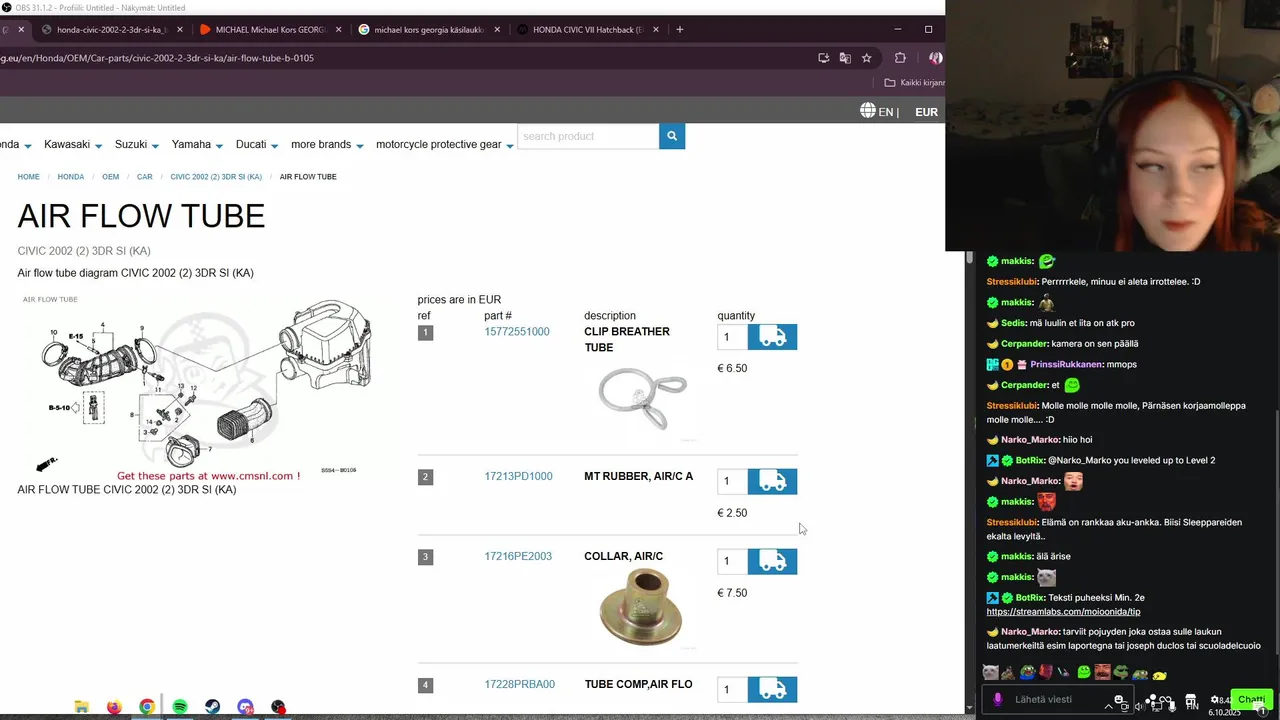Open part number 17216PE2003
Screen dimensions: 1280x720
click(518, 556)
